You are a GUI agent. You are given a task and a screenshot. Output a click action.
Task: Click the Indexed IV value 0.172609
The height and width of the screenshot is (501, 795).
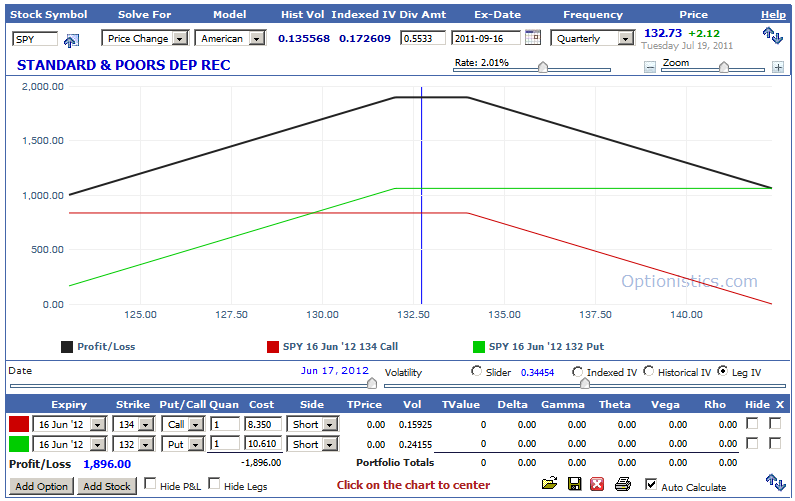(365, 39)
